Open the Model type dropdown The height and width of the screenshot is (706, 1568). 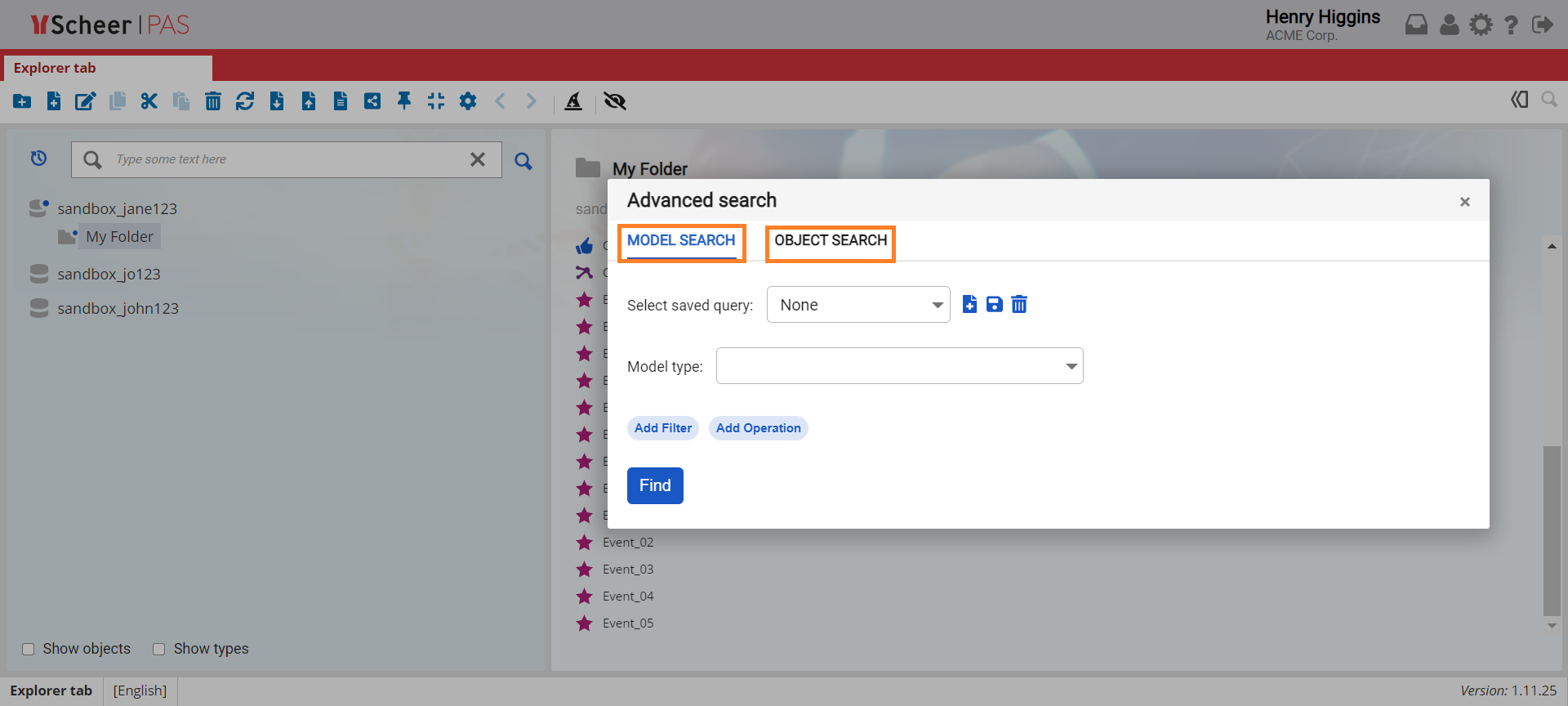(x=900, y=366)
